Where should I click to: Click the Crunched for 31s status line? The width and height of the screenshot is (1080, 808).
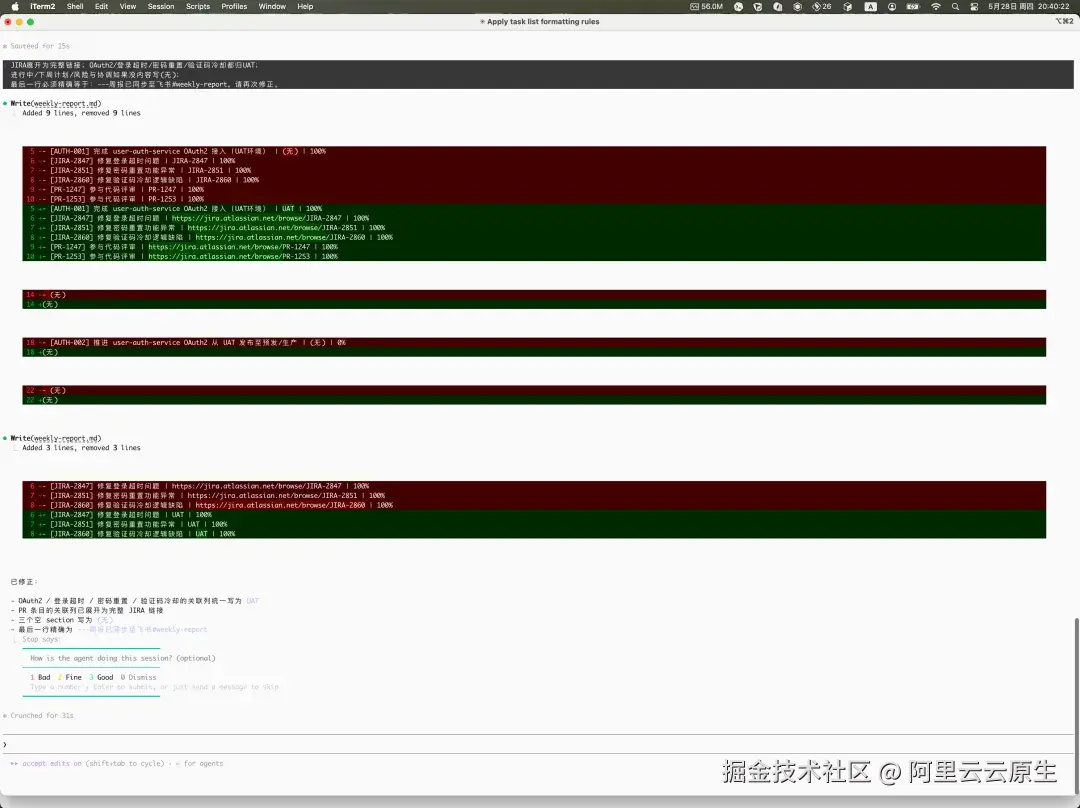click(x=38, y=716)
